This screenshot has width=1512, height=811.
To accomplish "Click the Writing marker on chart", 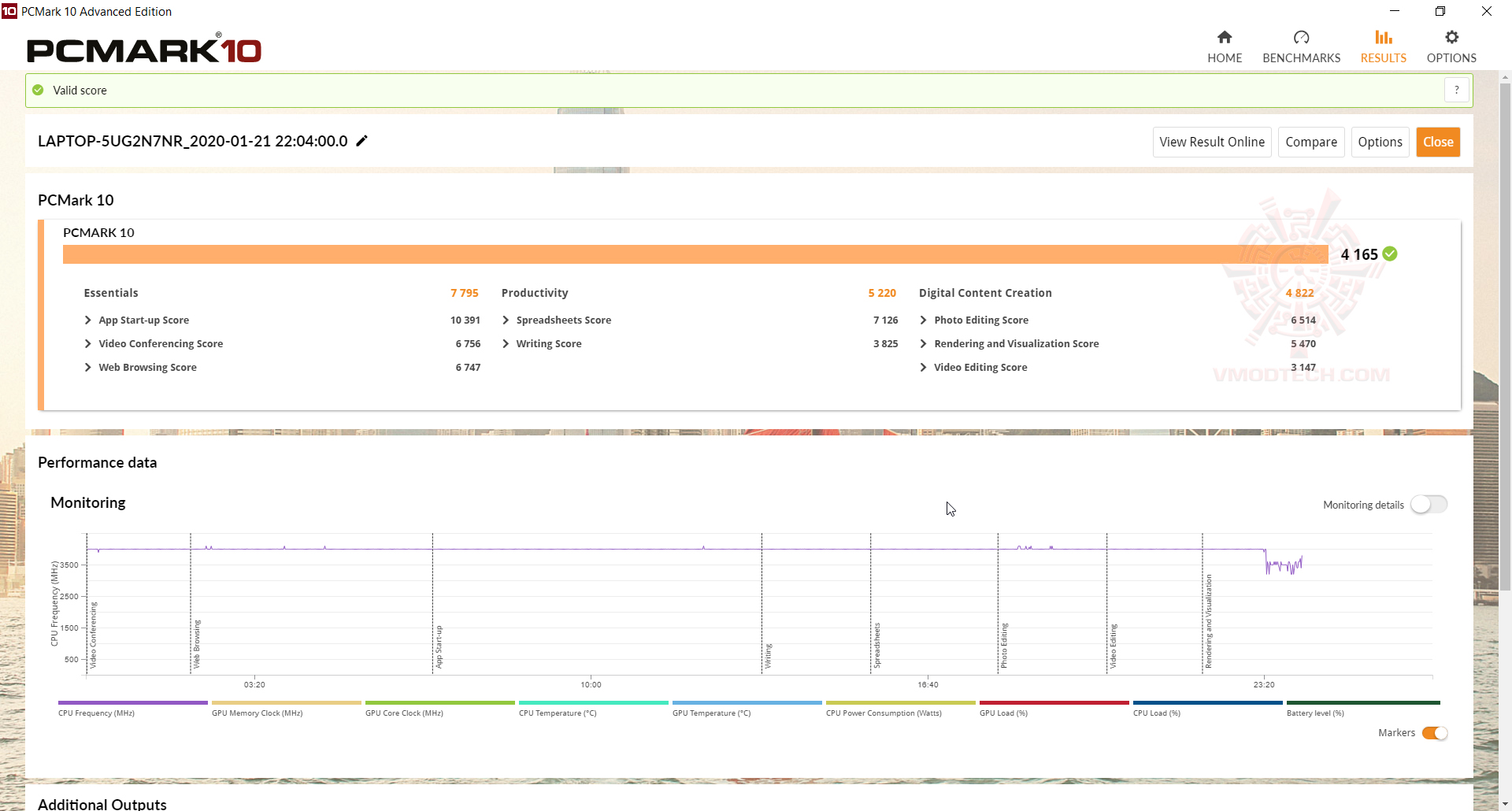I will (x=768, y=656).
